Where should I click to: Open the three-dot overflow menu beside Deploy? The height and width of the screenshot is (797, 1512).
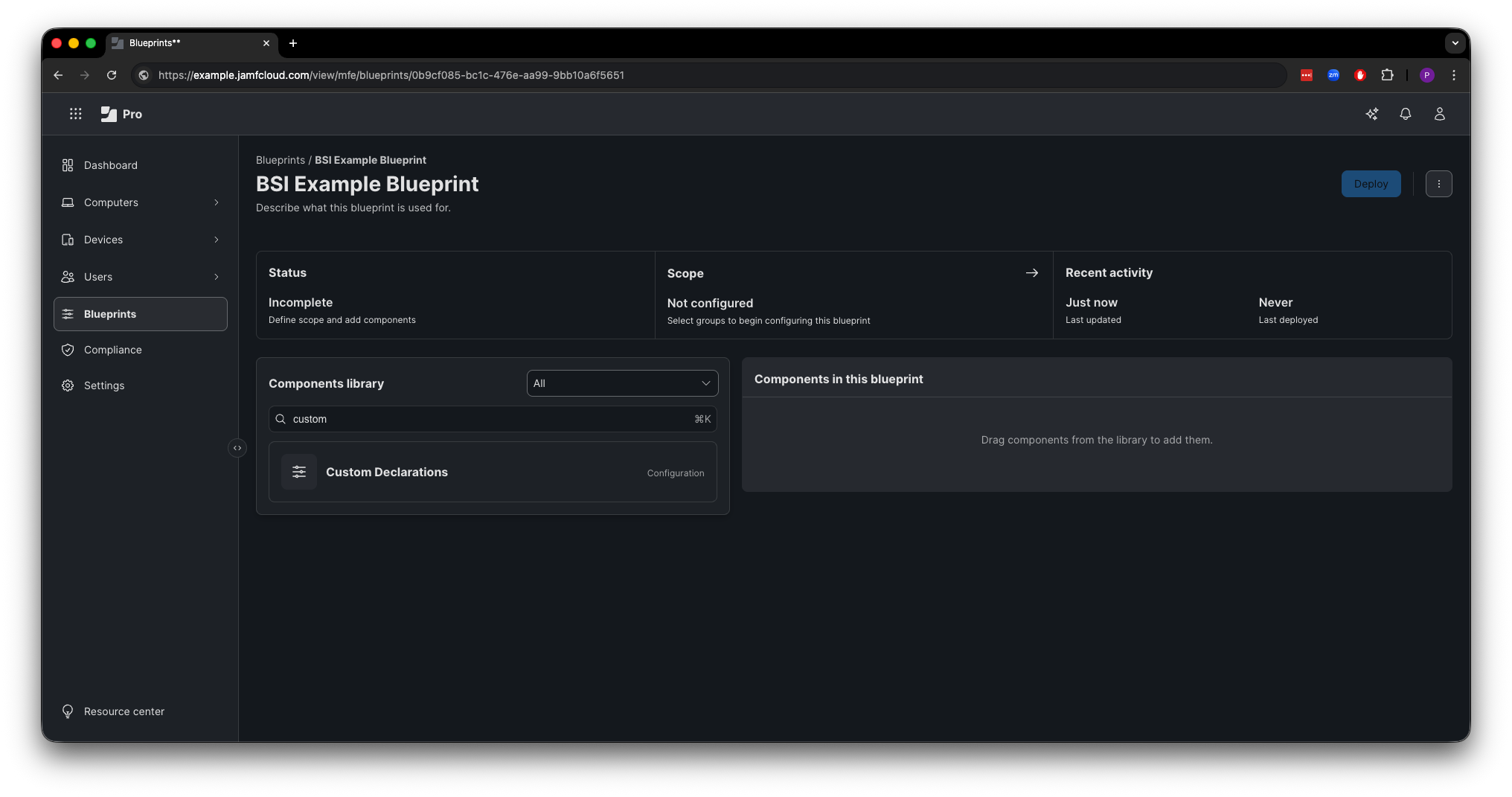(x=1439, y=183)
